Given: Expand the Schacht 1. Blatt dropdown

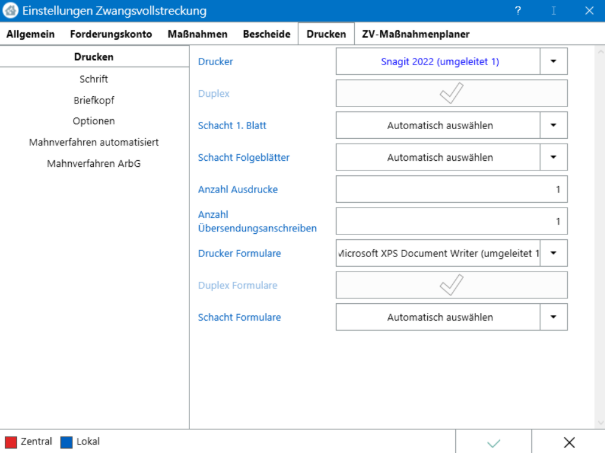Looking at the screenshot, I should click(554, 125).
